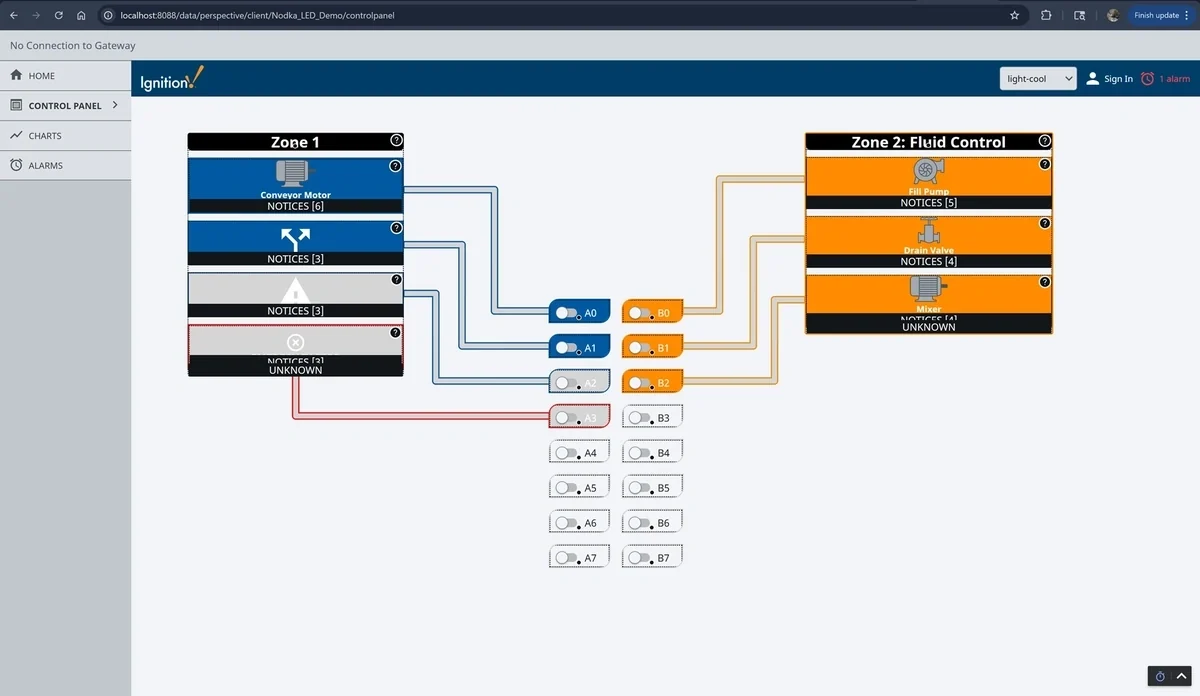Toggle the B7 switch

click(640, 558)
